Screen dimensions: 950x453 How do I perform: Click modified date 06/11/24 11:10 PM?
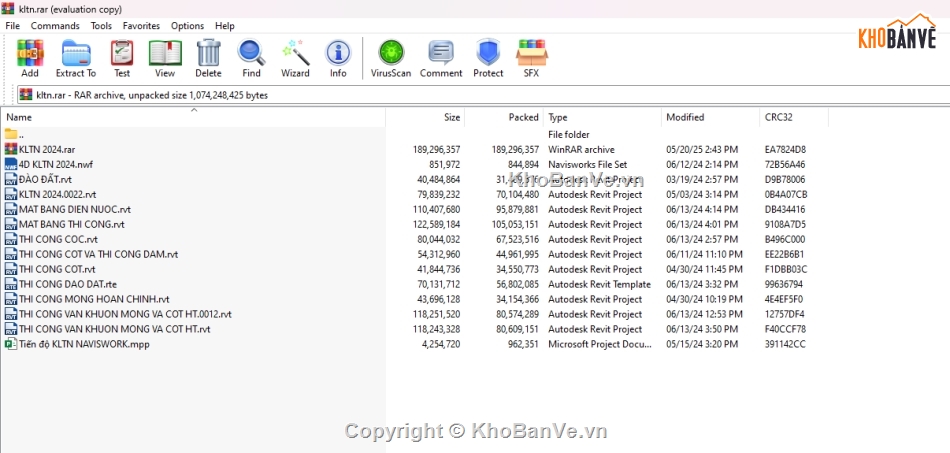tap(704, 254)
